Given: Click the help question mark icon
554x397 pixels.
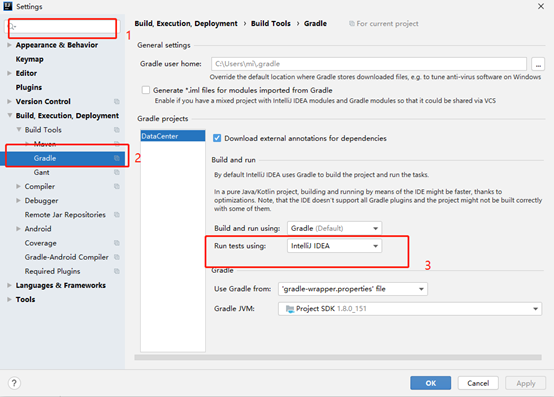Looking at the screenshot, I should (x=14, y=383).
